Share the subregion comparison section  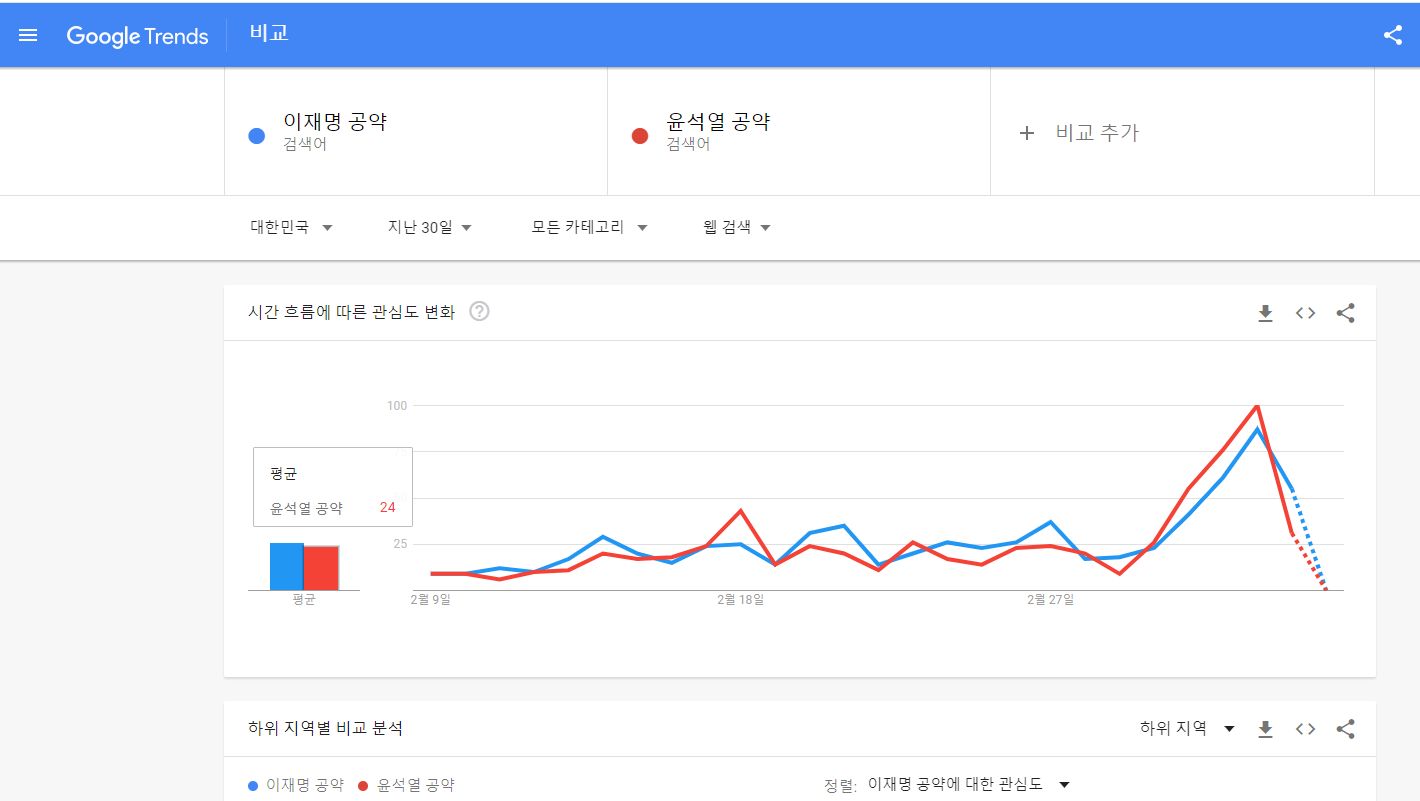click(1346, 729)
